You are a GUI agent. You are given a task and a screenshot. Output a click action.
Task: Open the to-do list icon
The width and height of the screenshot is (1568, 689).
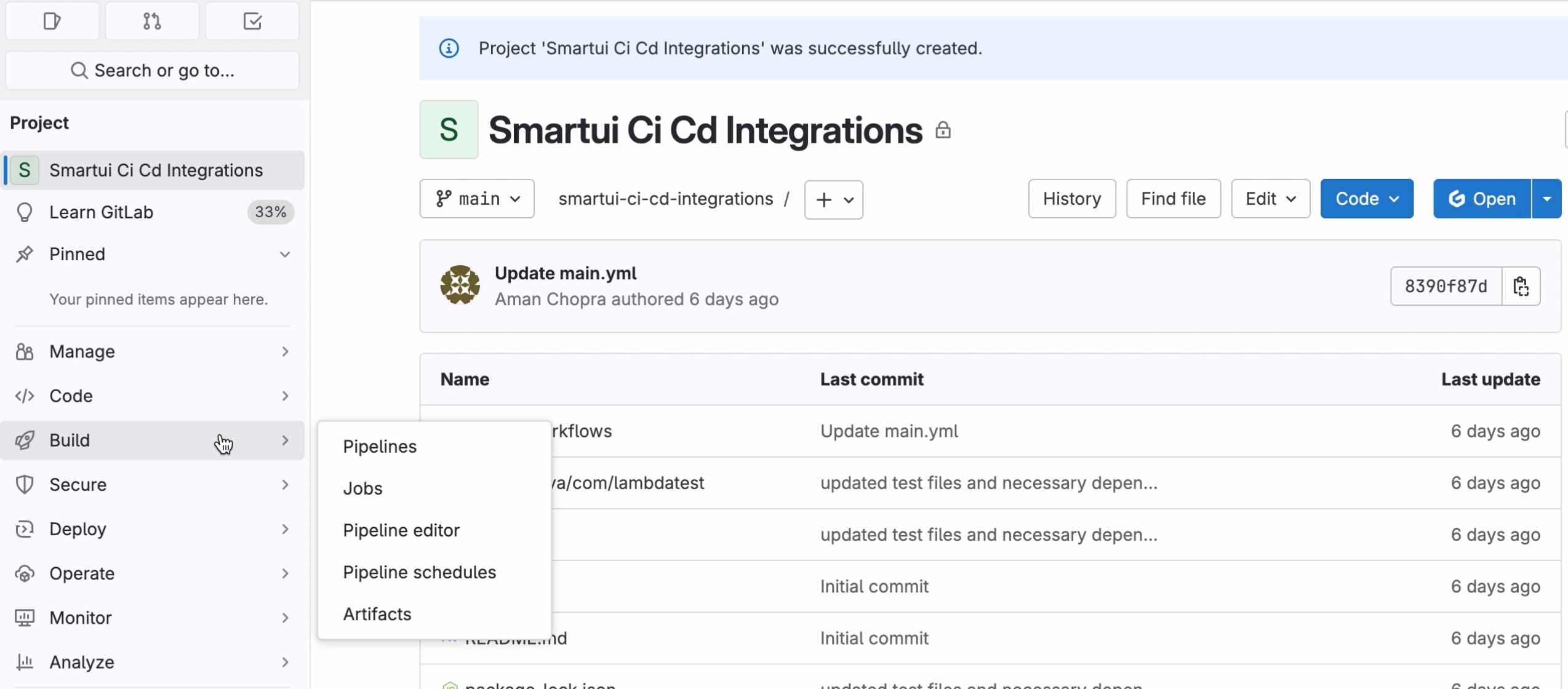point(252,22)
